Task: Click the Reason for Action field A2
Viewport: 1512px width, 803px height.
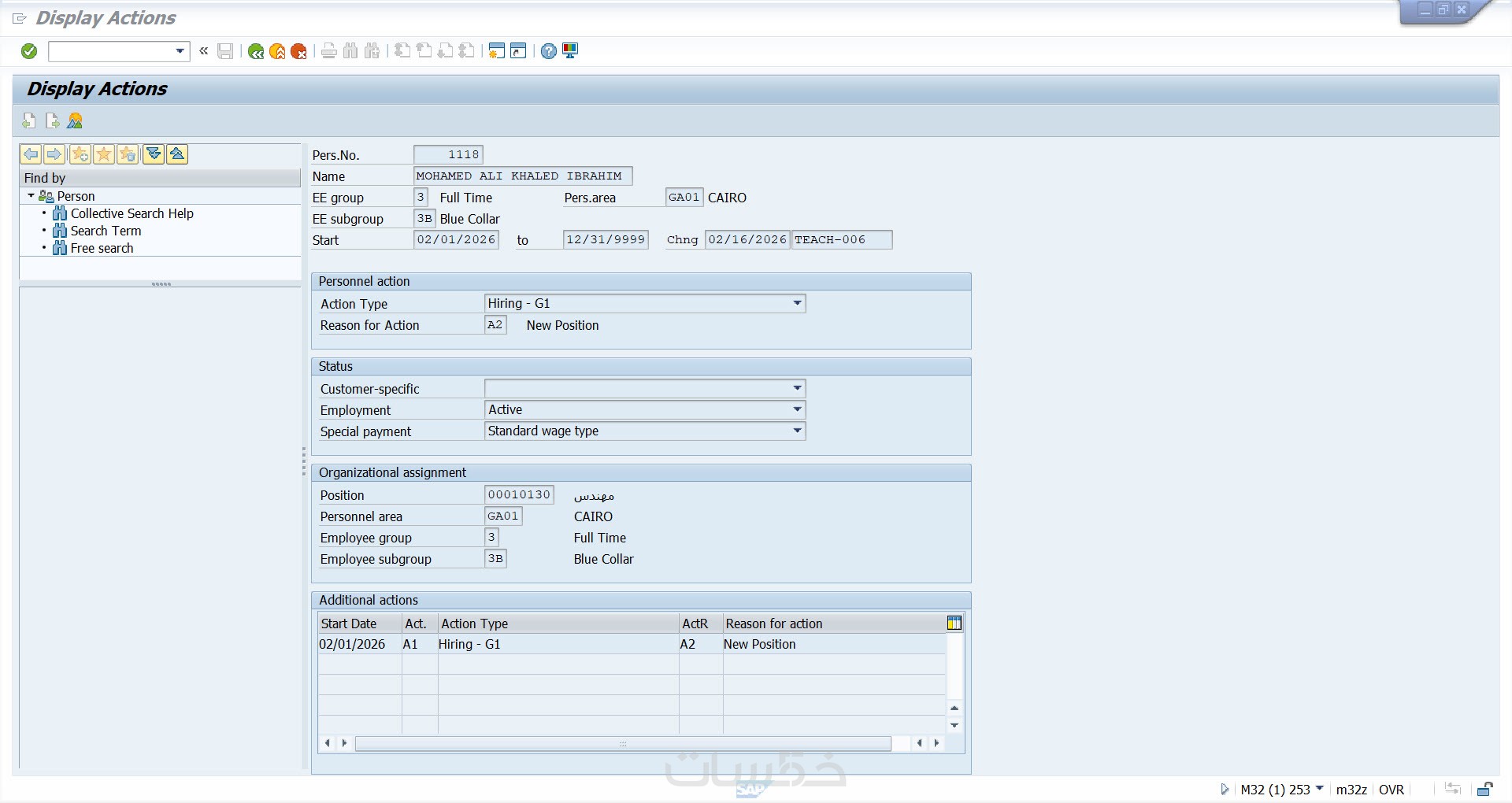Action: (495, 324)
